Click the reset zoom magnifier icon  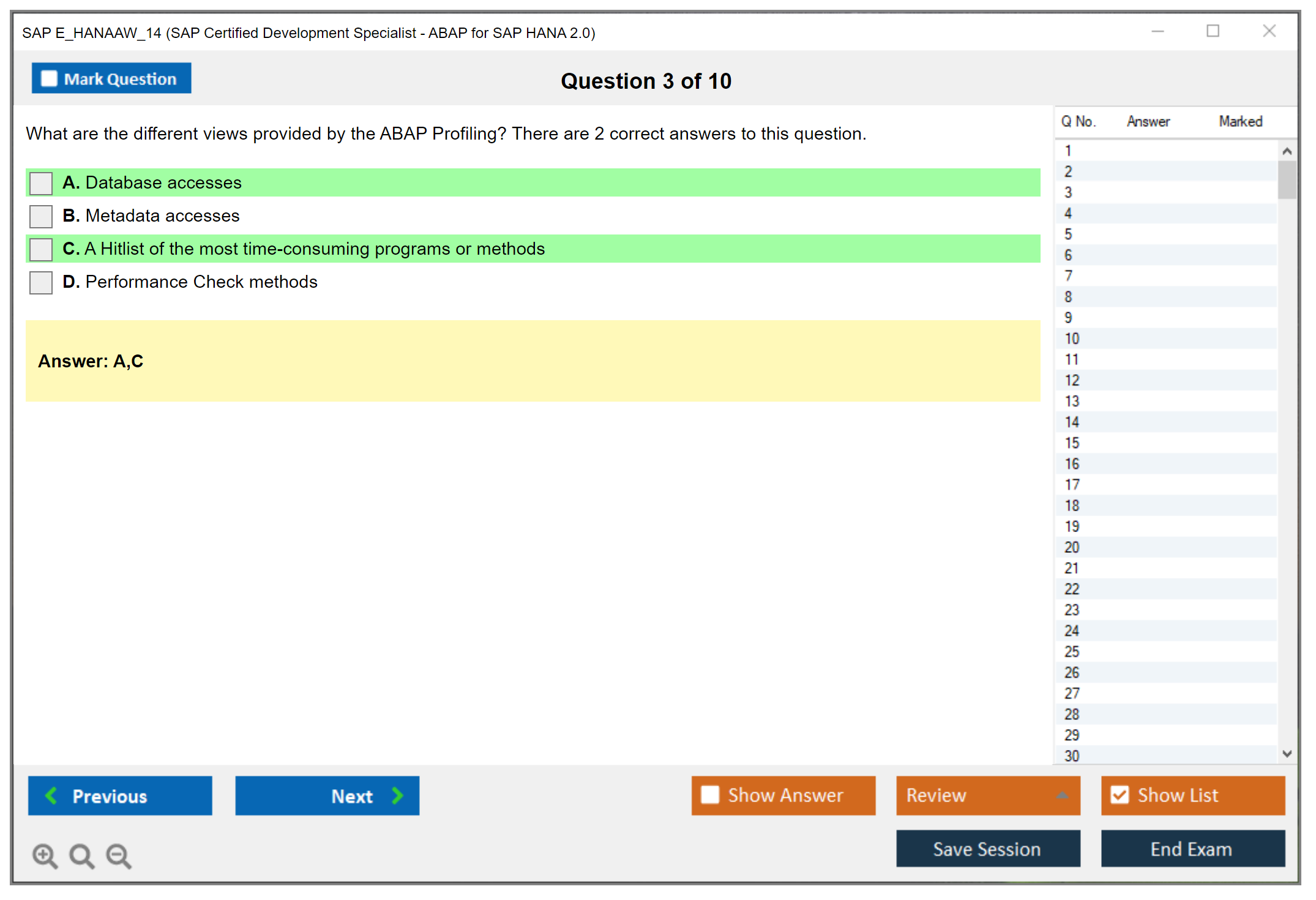click(81, 855)
